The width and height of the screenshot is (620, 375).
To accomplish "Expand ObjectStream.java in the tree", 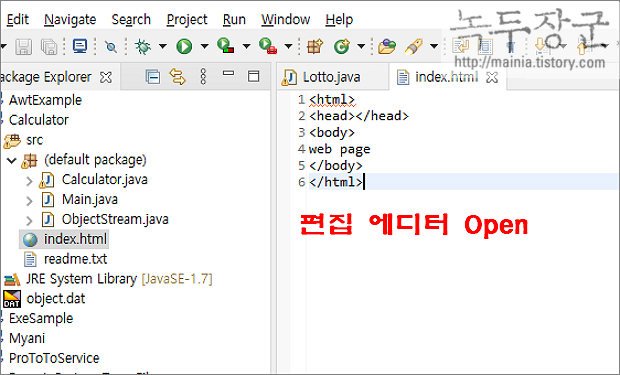I will coord(29,221).
